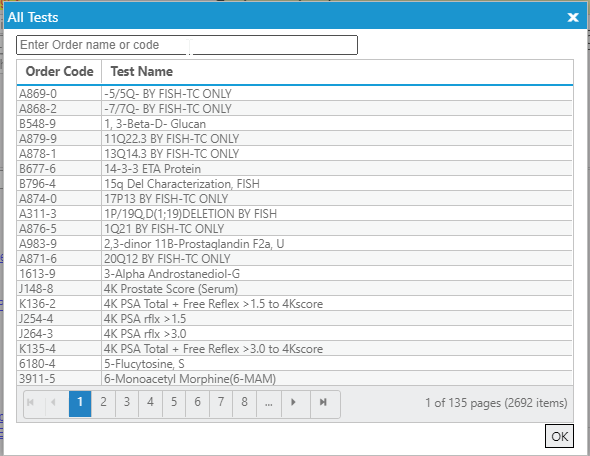Select order code A983-9 row

point(295,244)
